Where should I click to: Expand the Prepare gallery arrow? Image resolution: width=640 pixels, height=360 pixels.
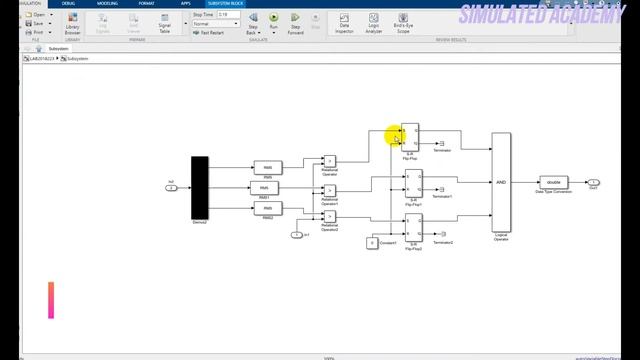(186, 24)
